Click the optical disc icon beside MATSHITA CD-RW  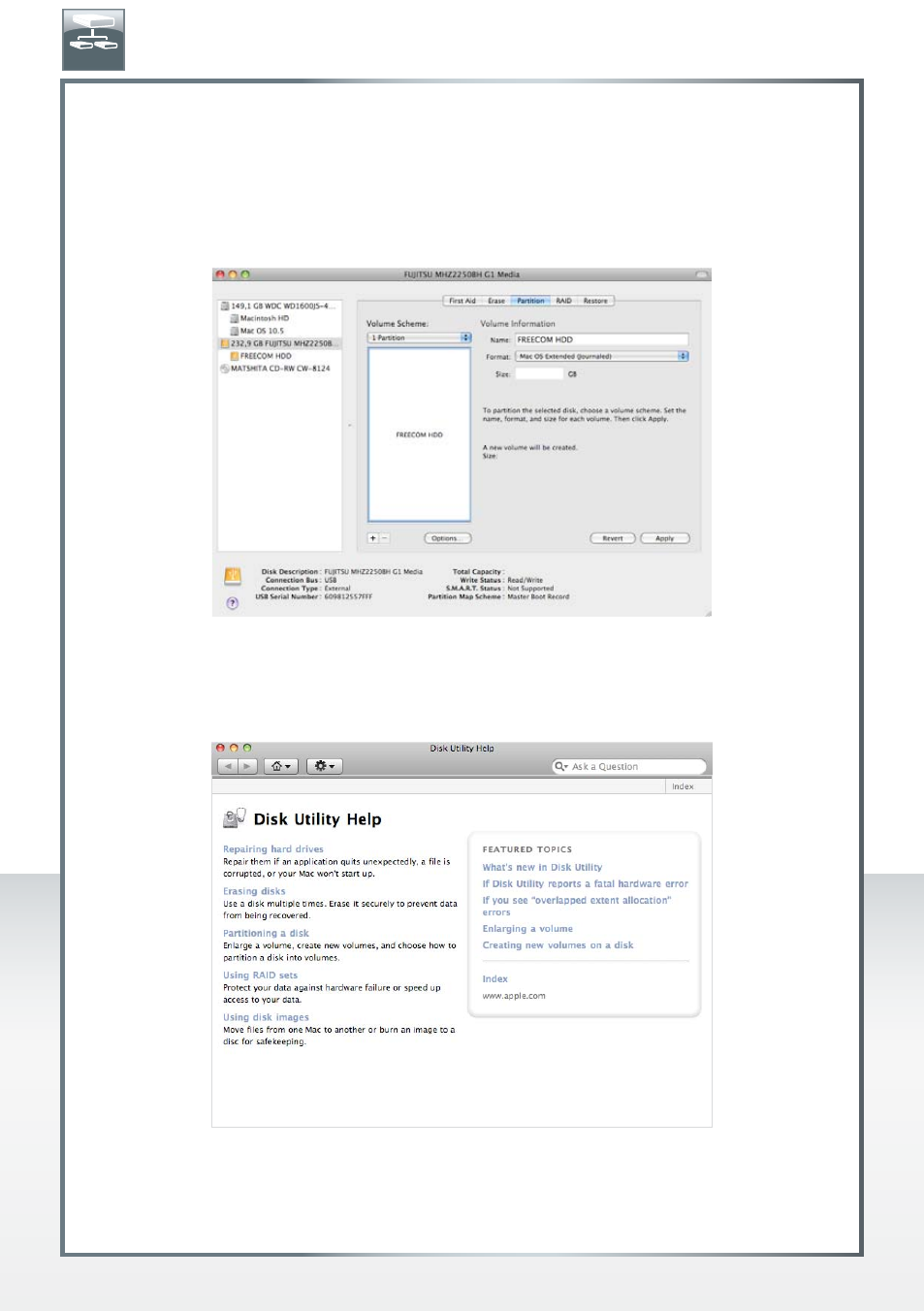point(225,368)
